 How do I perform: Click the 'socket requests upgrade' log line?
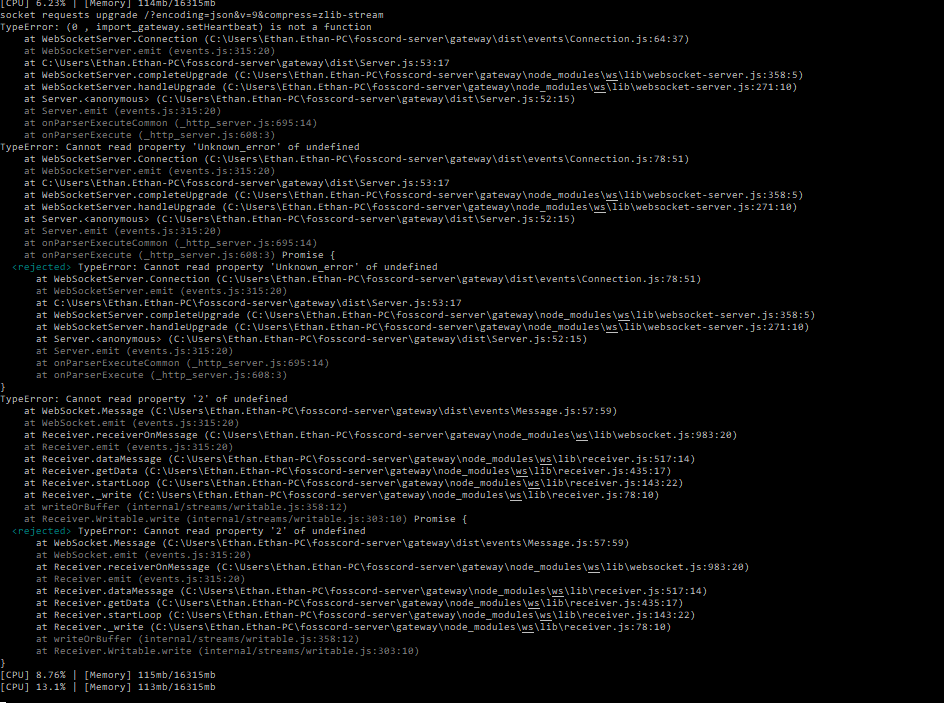[191, 14]
